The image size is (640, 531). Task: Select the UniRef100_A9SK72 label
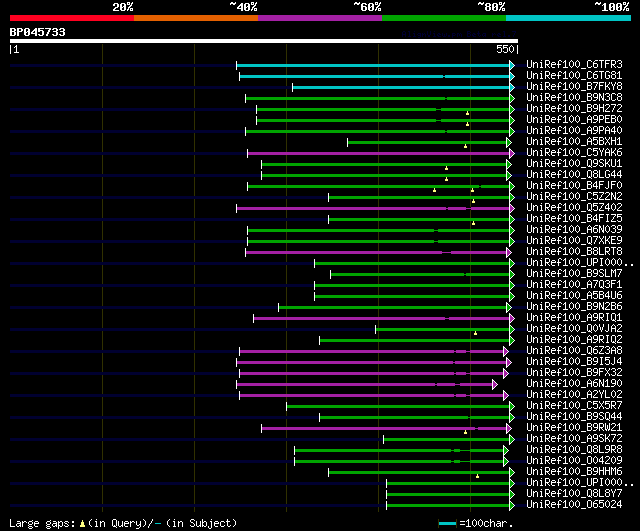[574, 439]
